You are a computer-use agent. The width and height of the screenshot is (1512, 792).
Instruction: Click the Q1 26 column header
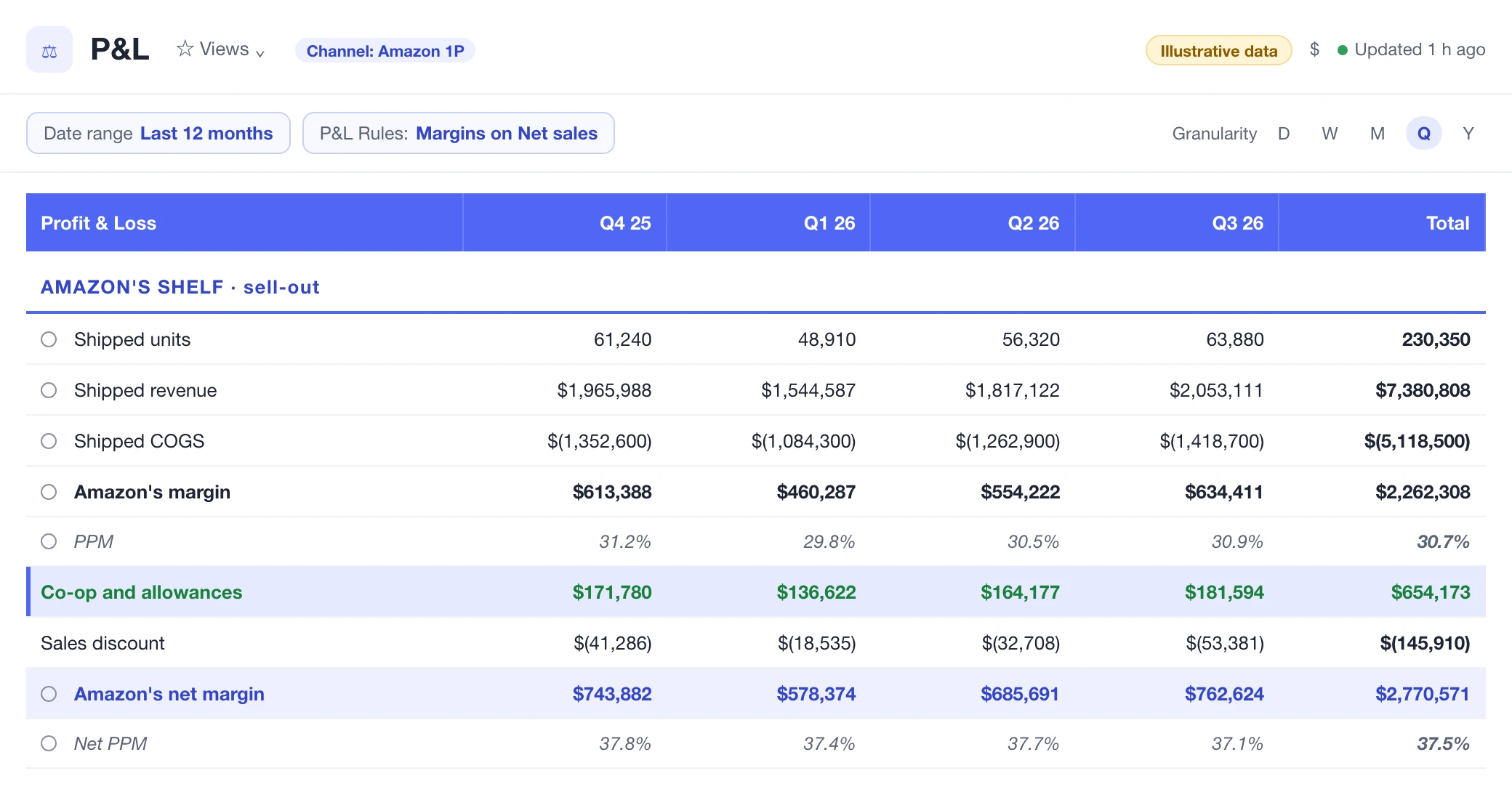click(768, 222)
